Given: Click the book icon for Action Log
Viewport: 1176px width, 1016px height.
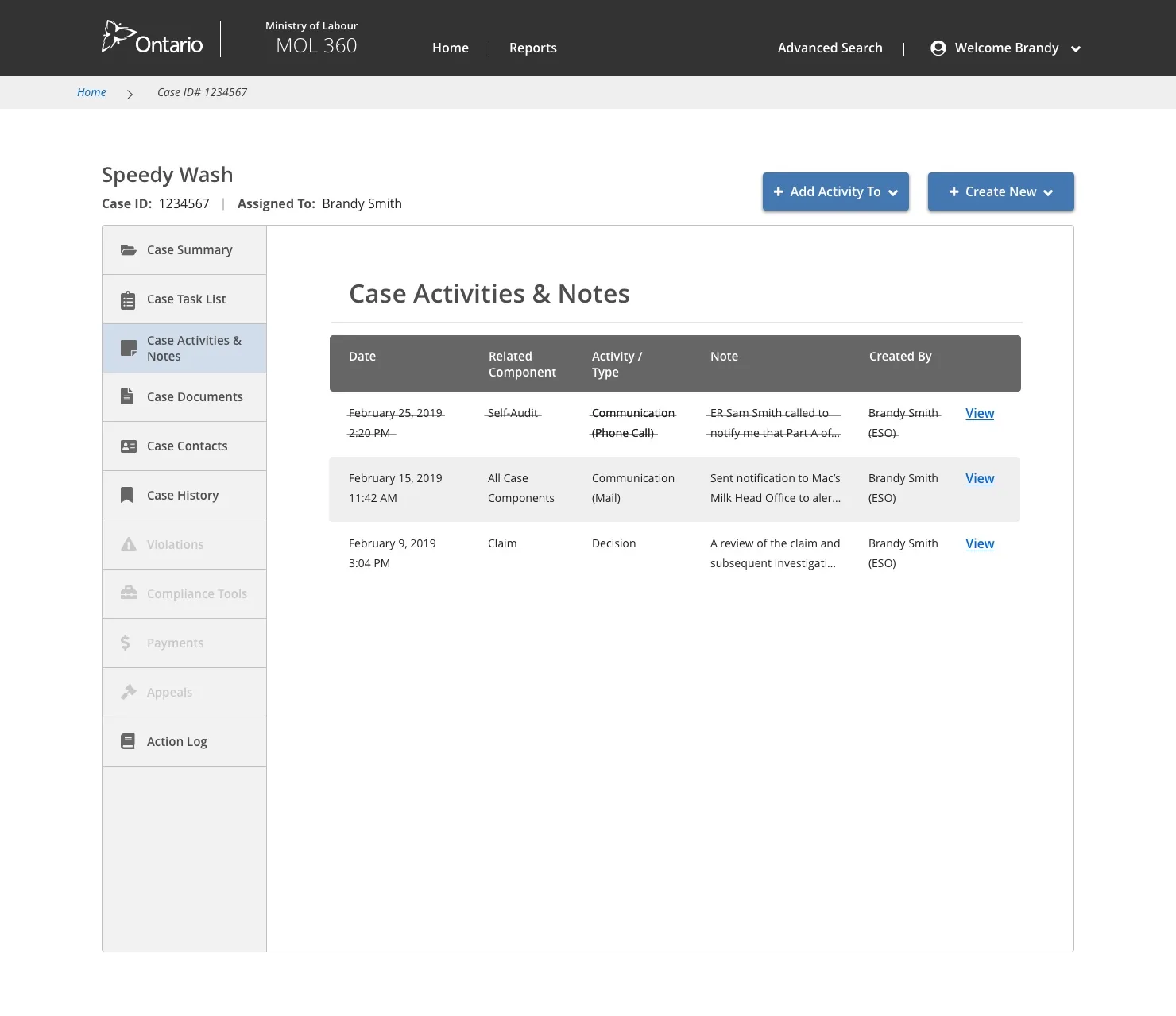Looking at the screenshot, I should click(127, 741).
